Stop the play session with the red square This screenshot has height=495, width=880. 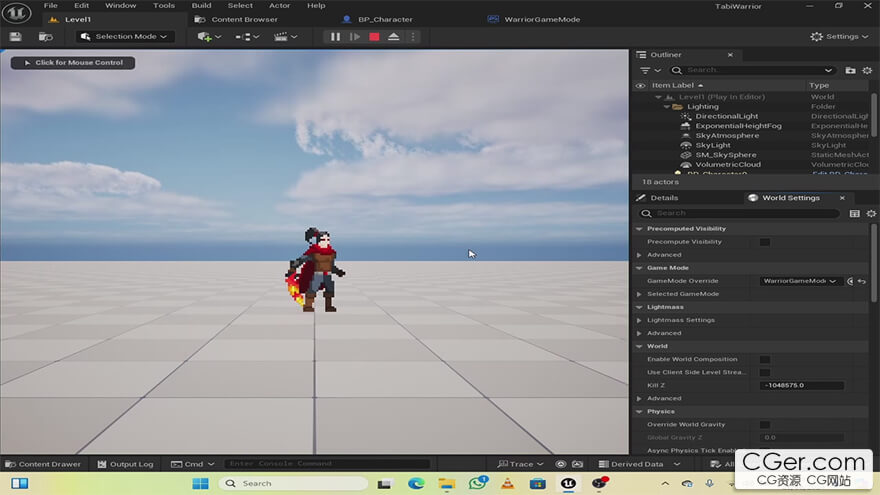pyautogui.click(x=374, y=36)
